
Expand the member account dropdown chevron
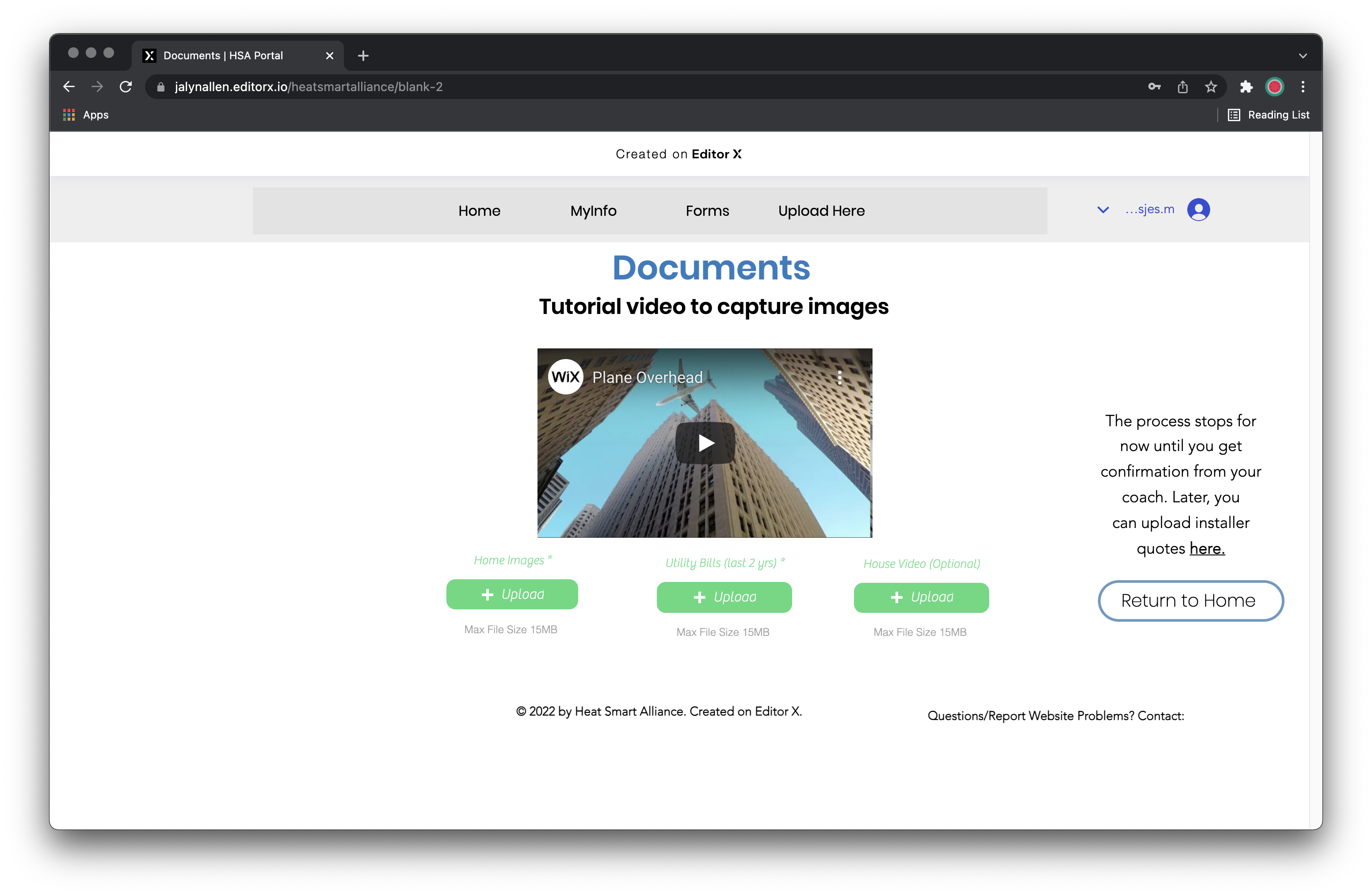tap(1102, 210)
